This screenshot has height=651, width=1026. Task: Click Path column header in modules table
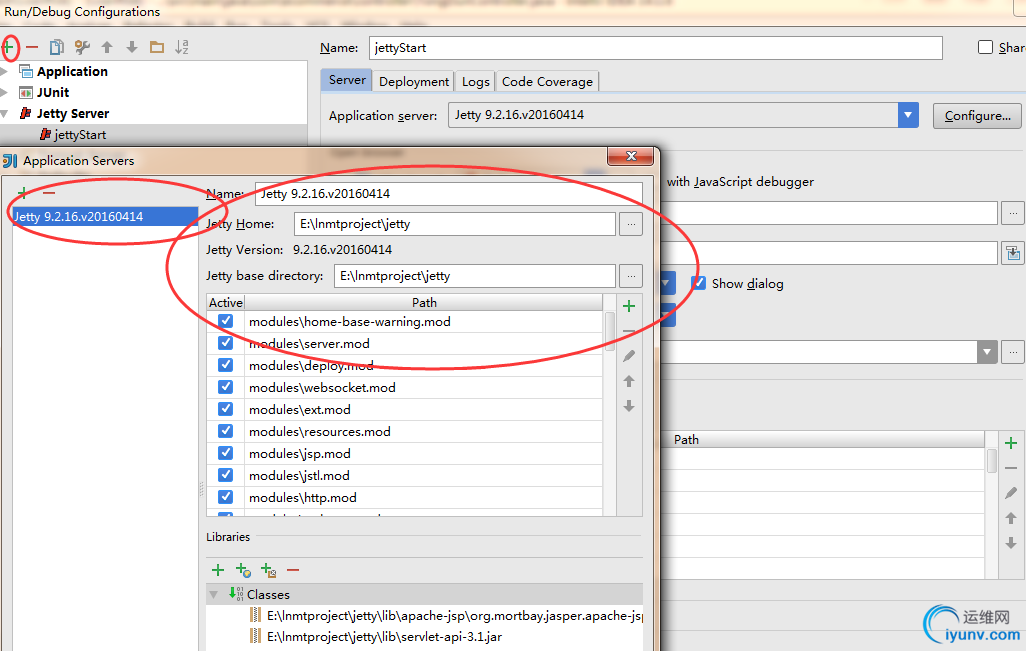pyautogui.click(x=424, y=302)
